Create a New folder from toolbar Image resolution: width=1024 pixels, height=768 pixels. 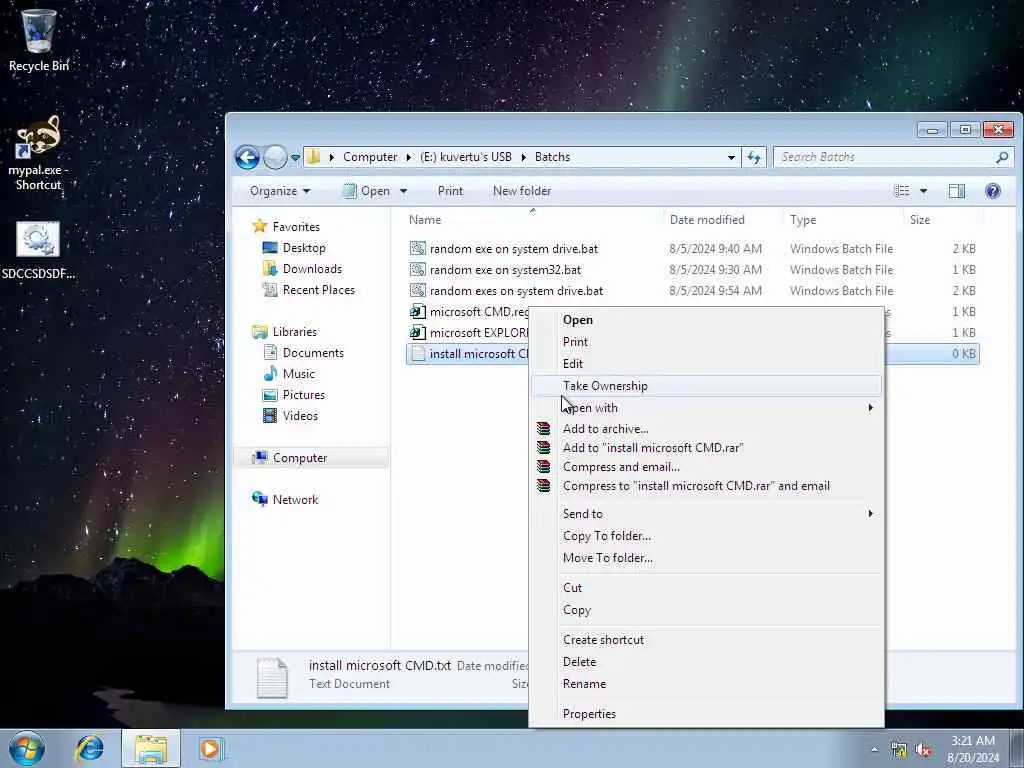pyautogui.click(x=522, y=191)
